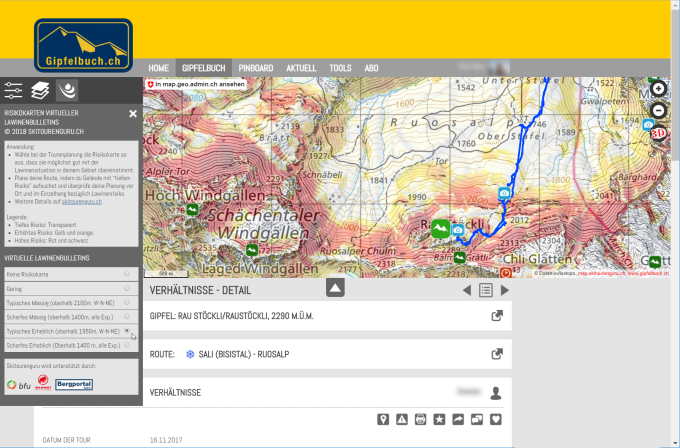Select 'Typisches Mässig' avalanche bulletin option
Viewport: 680px width, 448px height.
tap(126, 301)
